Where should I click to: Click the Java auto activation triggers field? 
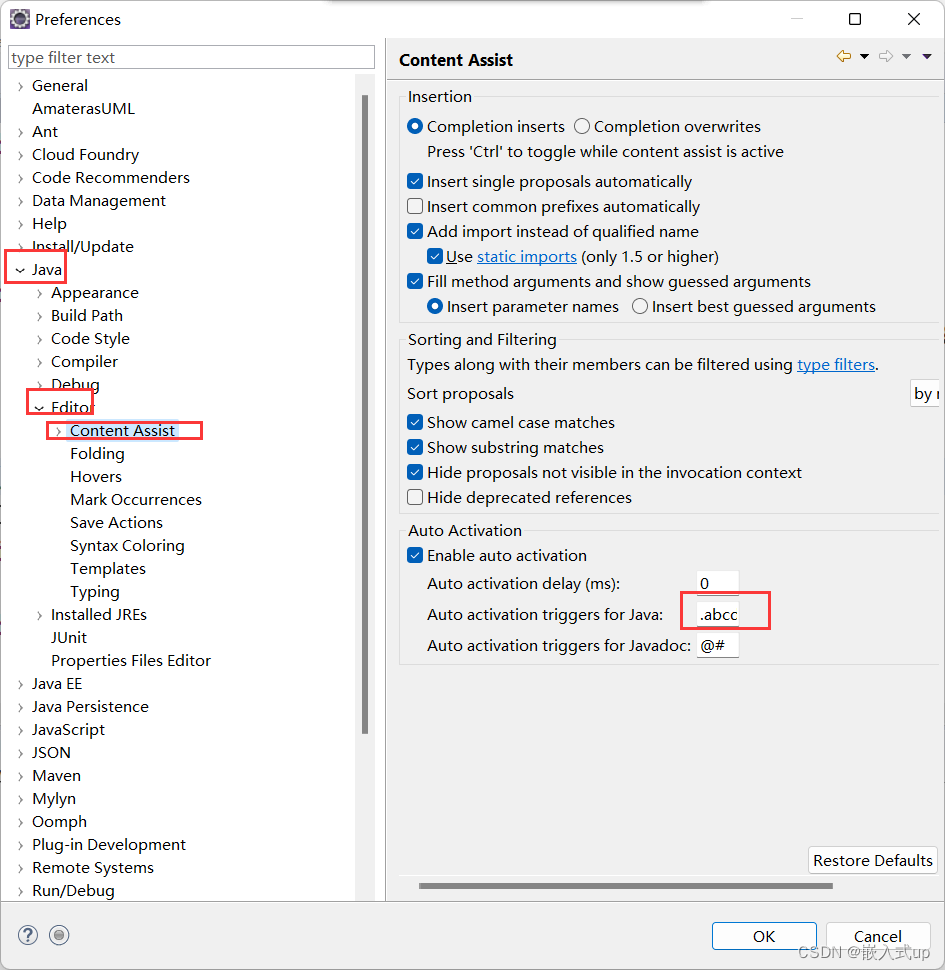[x=717, y=614]
